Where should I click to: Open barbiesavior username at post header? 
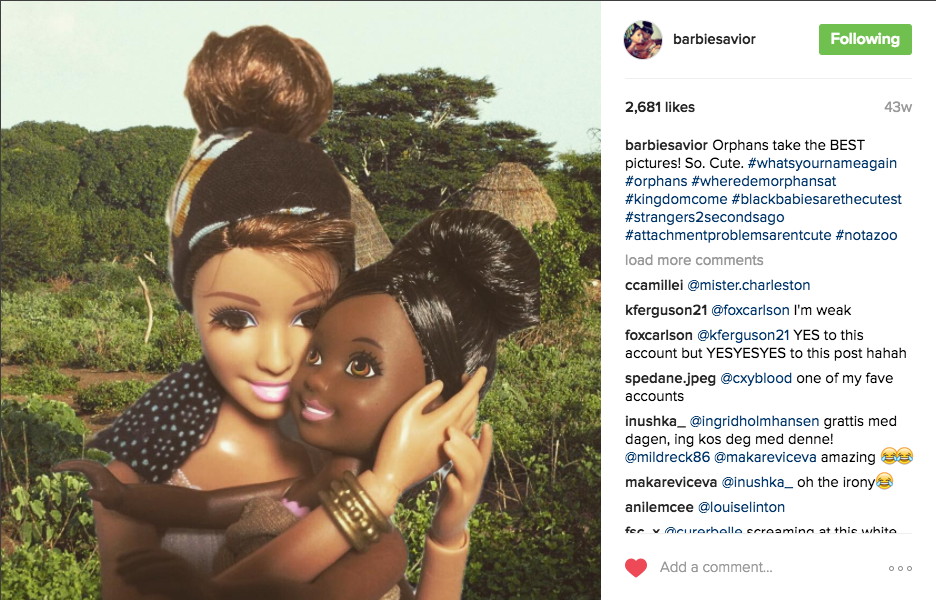tap(714, 39)
